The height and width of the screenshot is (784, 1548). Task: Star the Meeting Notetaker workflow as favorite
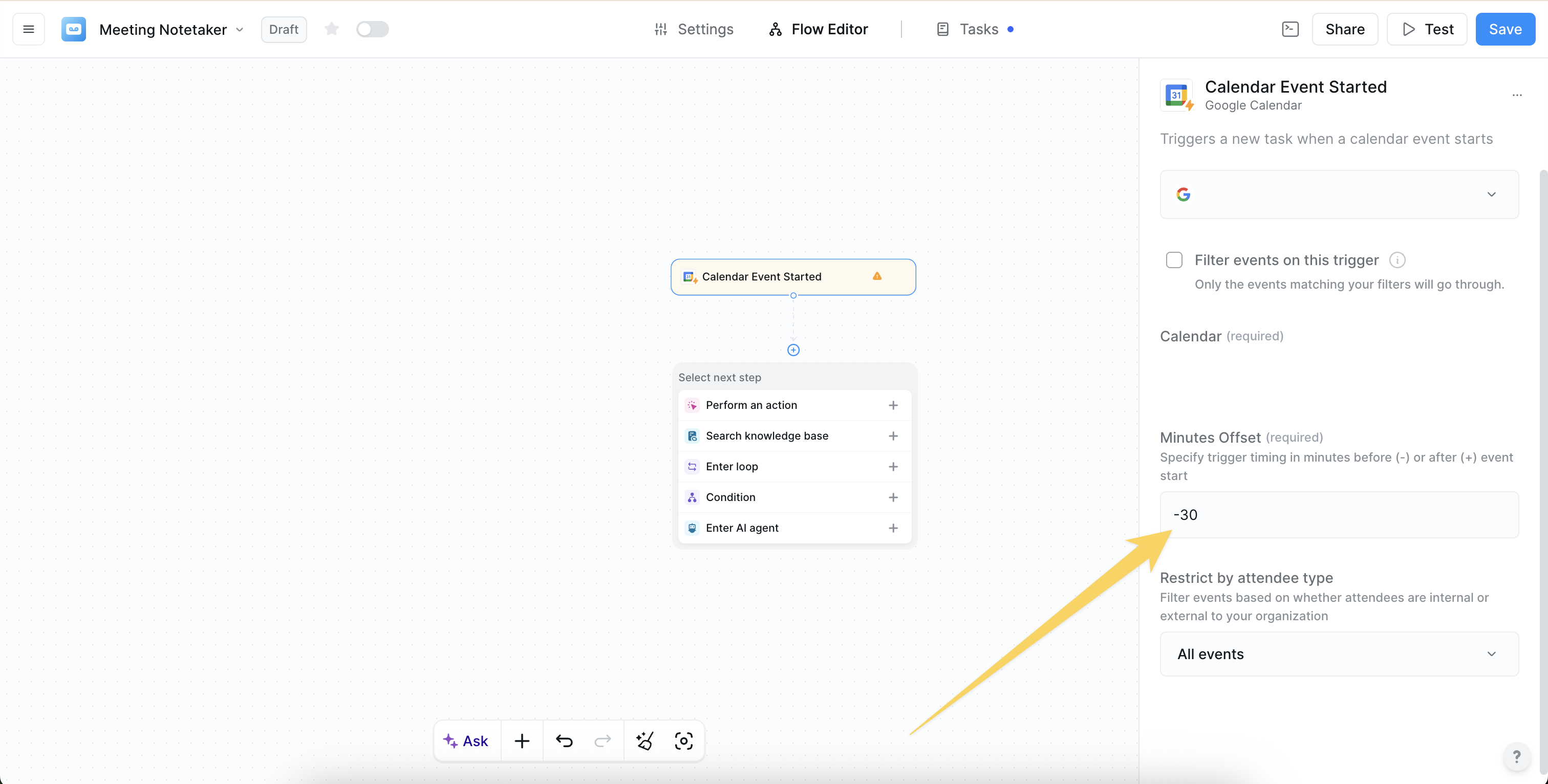click(331, 29)
